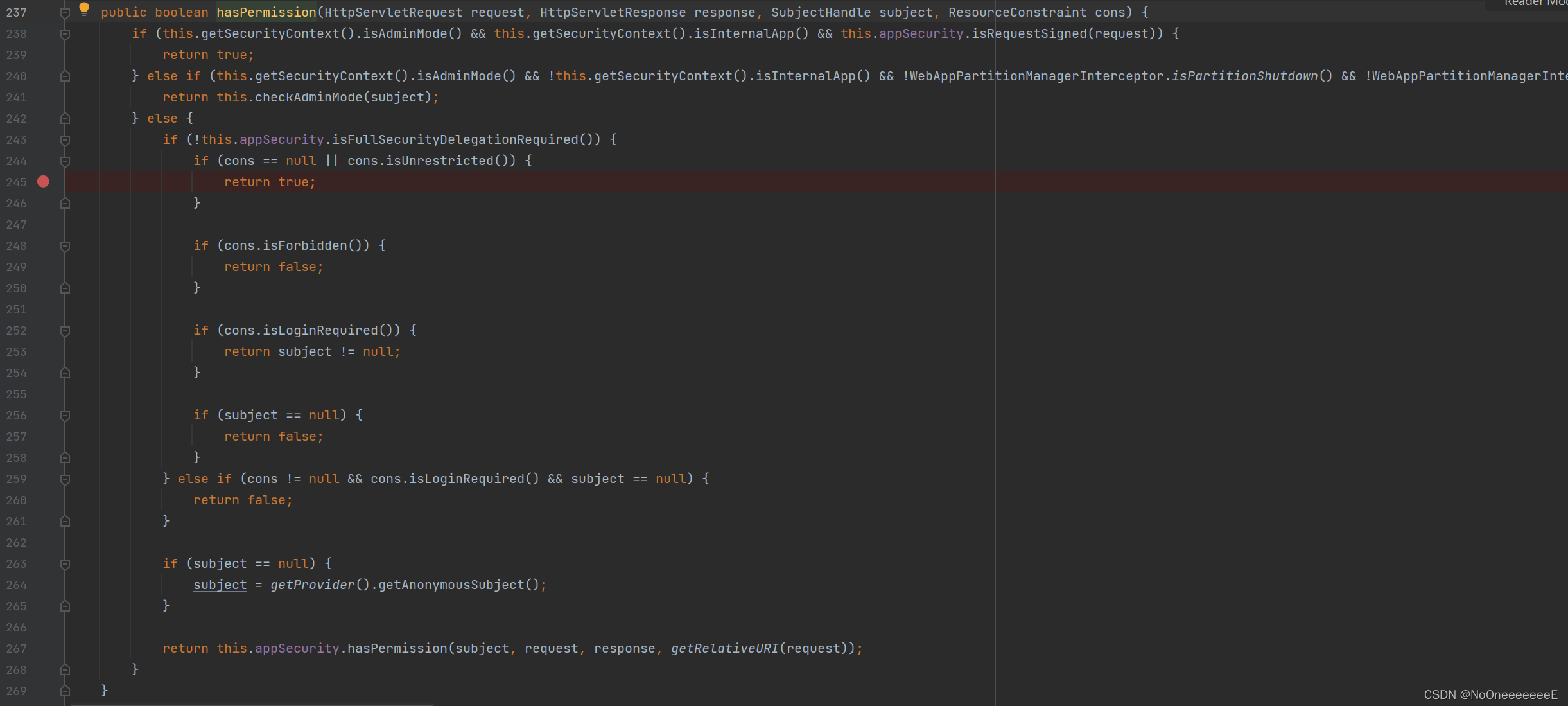Select the gutter marker on line 244

tap(65, 161)
